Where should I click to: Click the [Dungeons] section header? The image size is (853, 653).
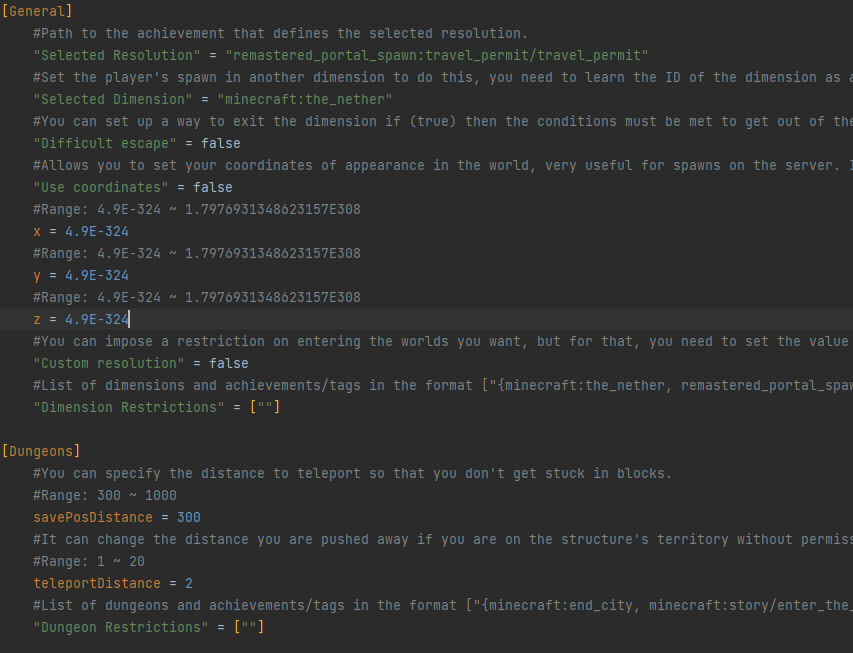coord(42,451)
